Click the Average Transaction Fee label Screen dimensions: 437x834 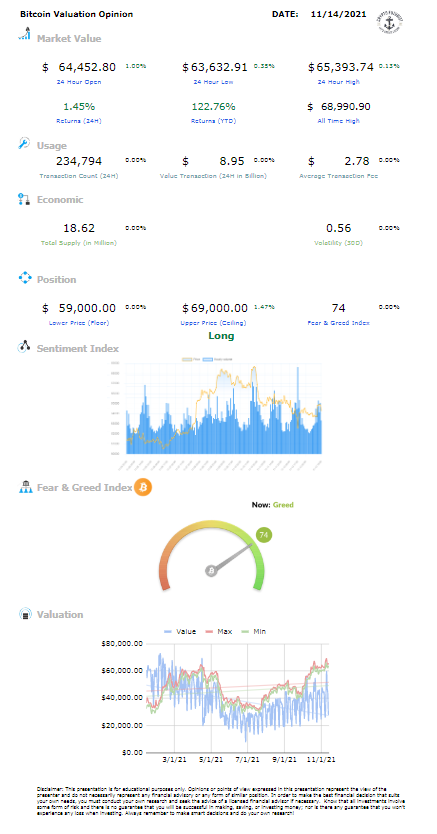pyautogui.click(x=339, y=176)
